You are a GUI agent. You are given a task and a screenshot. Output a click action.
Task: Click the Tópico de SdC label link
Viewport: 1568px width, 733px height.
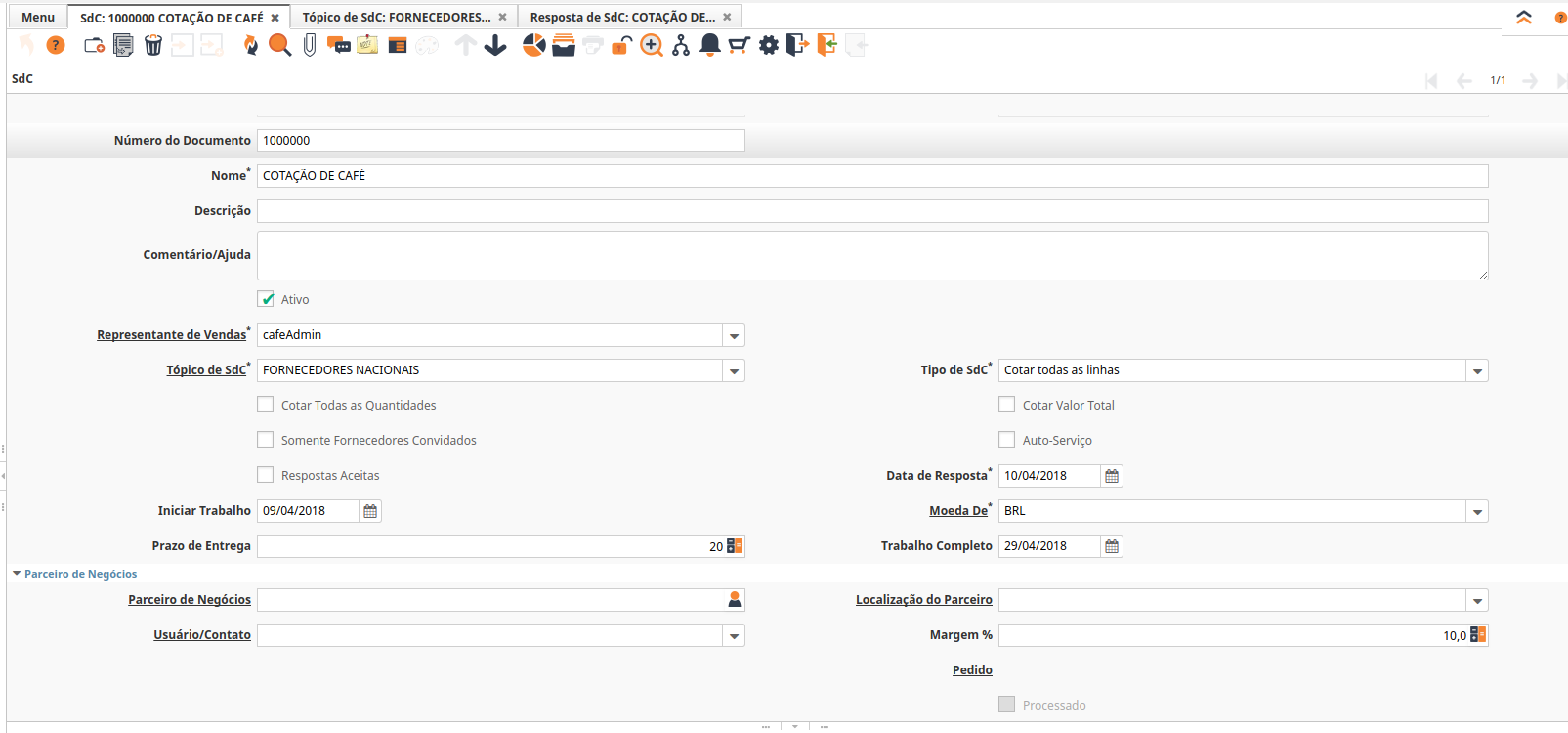click(x=206, y=370)
